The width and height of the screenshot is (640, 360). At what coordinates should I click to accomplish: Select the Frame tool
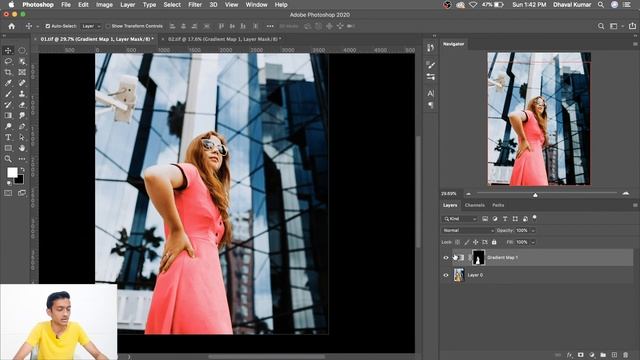[22, 72]
